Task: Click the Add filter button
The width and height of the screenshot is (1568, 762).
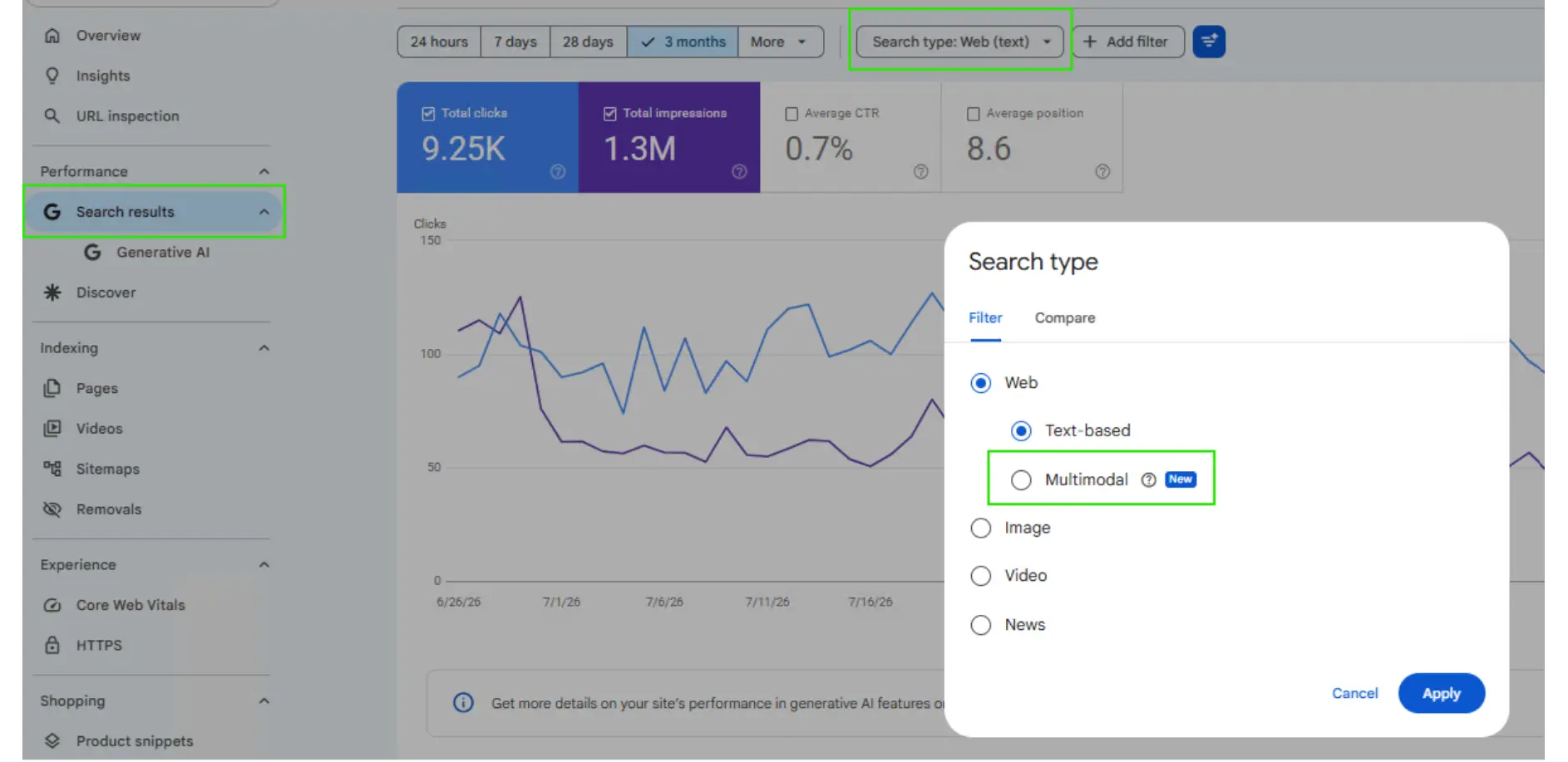Action: coord(1127,42)
